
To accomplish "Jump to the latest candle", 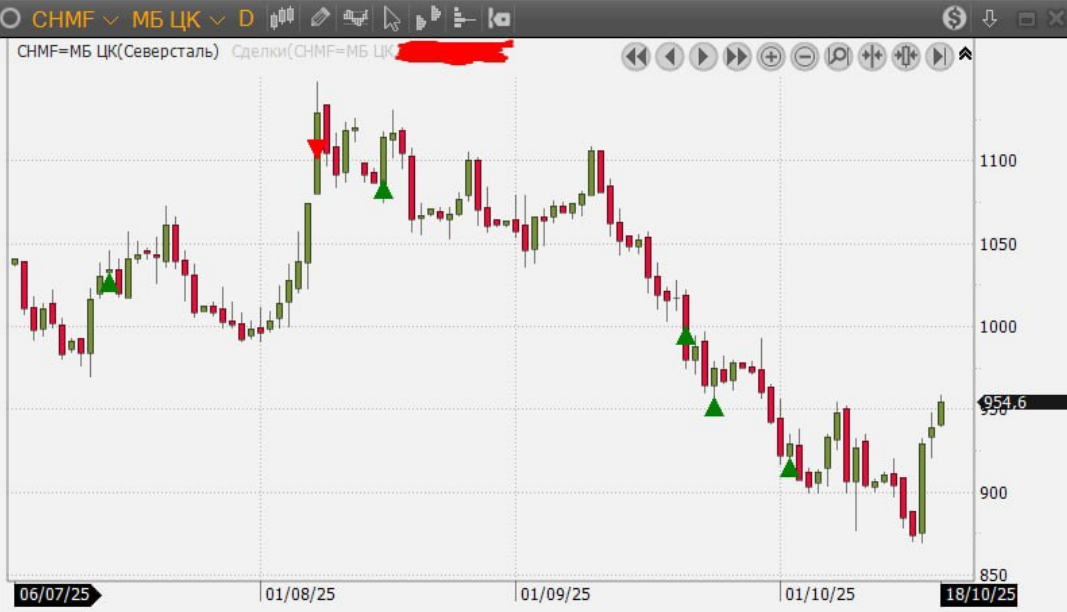I will click(x=939, y=57).
